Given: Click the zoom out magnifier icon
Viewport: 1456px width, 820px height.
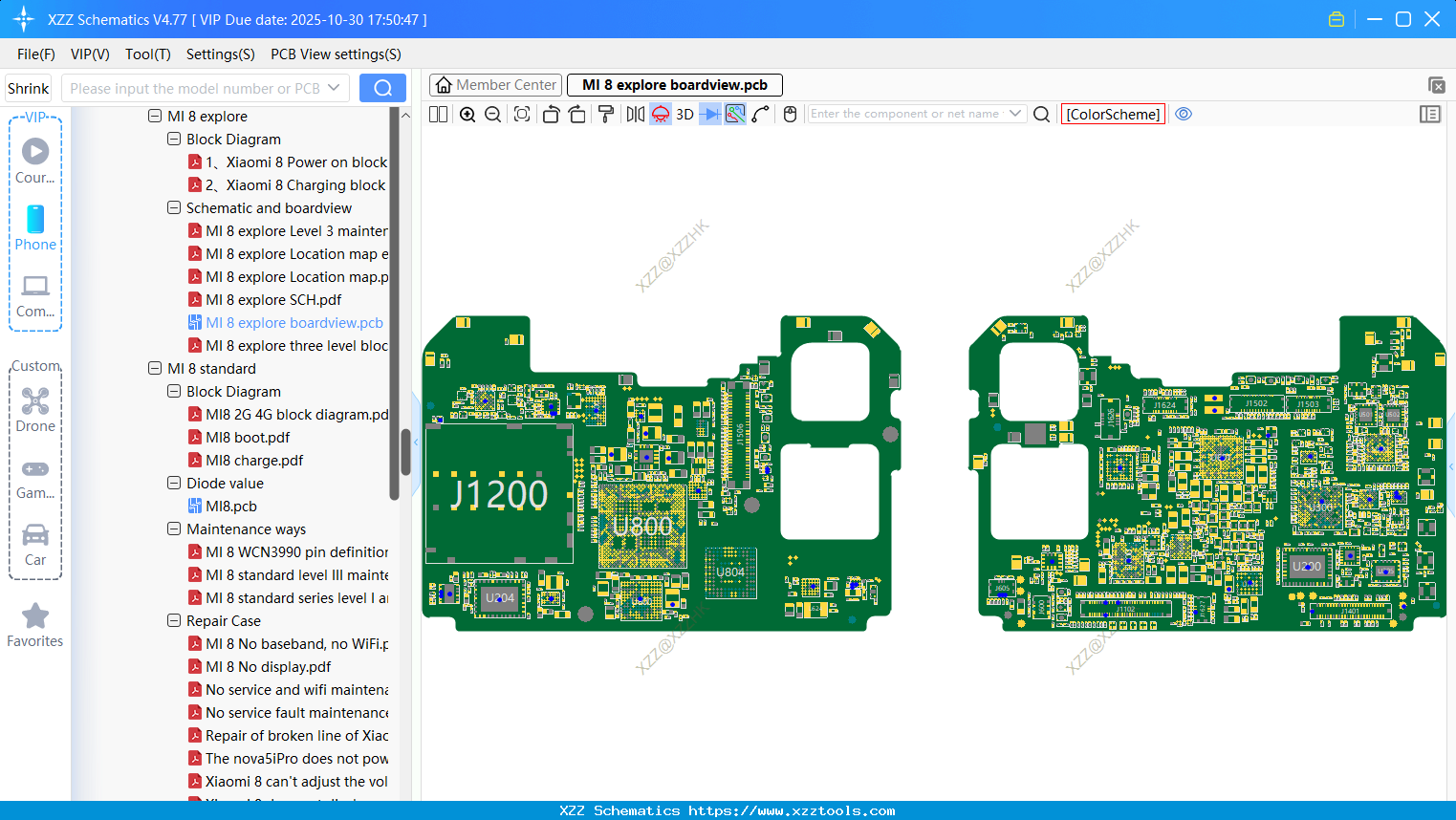Looking at the screenshot, I should [493, 115].
